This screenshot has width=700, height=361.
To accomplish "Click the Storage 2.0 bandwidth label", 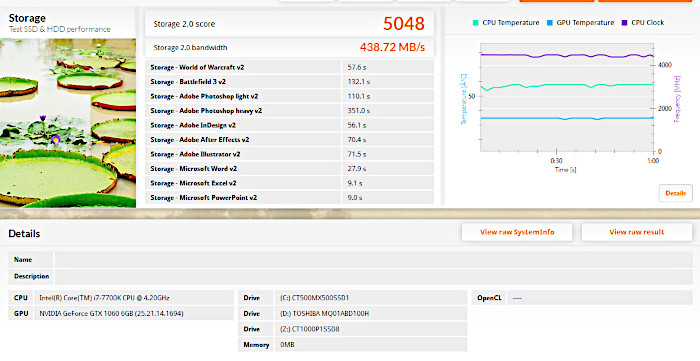I will (x=190, y=48).
